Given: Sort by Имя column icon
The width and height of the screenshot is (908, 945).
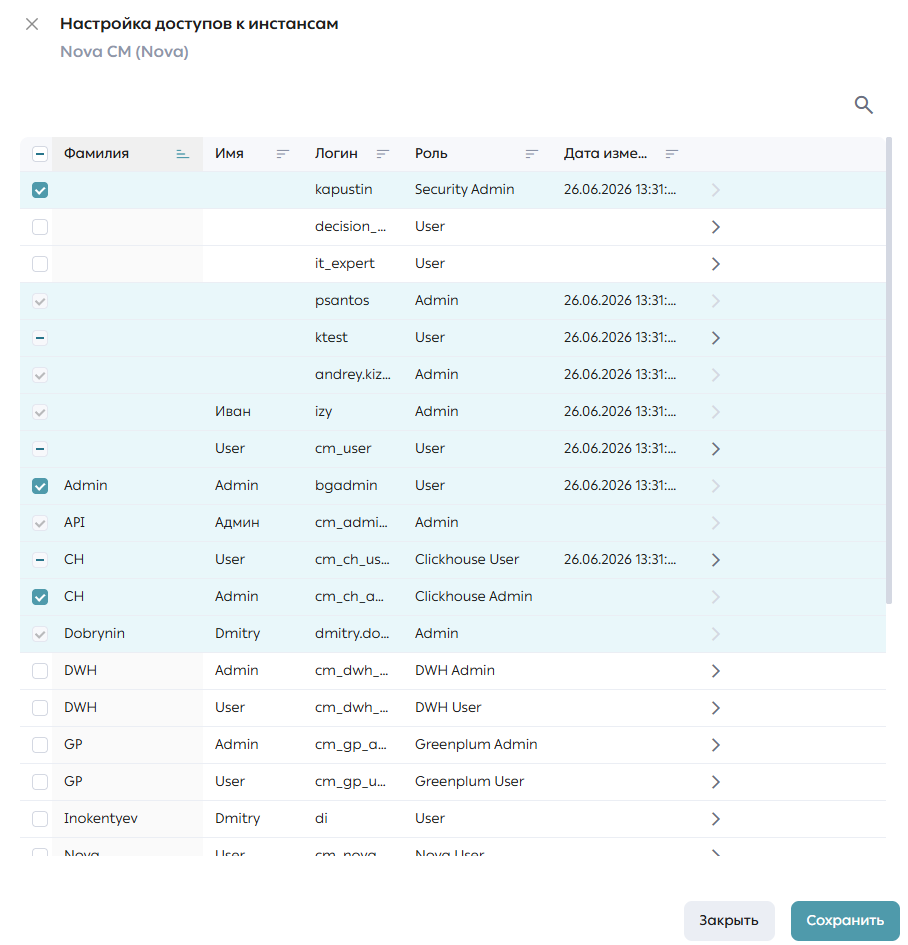Looking at the screenshot, I should point(283,154).
